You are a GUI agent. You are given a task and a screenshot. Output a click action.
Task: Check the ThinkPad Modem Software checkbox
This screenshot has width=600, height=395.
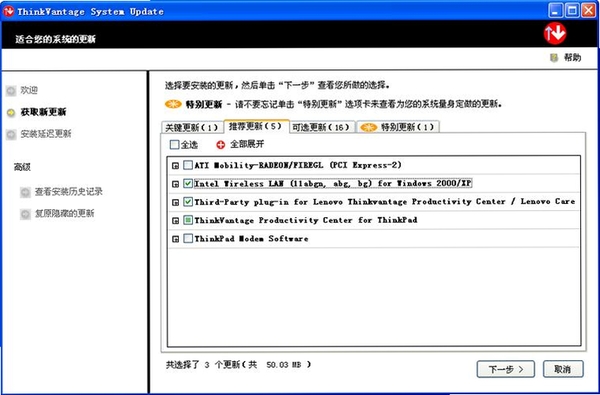(188, 238)
